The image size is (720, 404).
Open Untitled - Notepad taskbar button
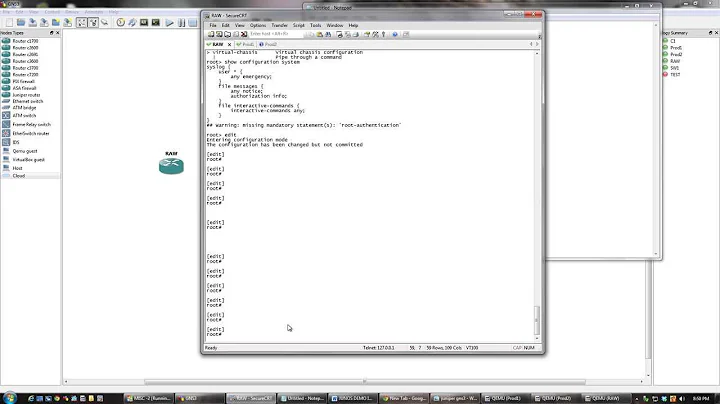pyautogui.click(x=301, y=398)
